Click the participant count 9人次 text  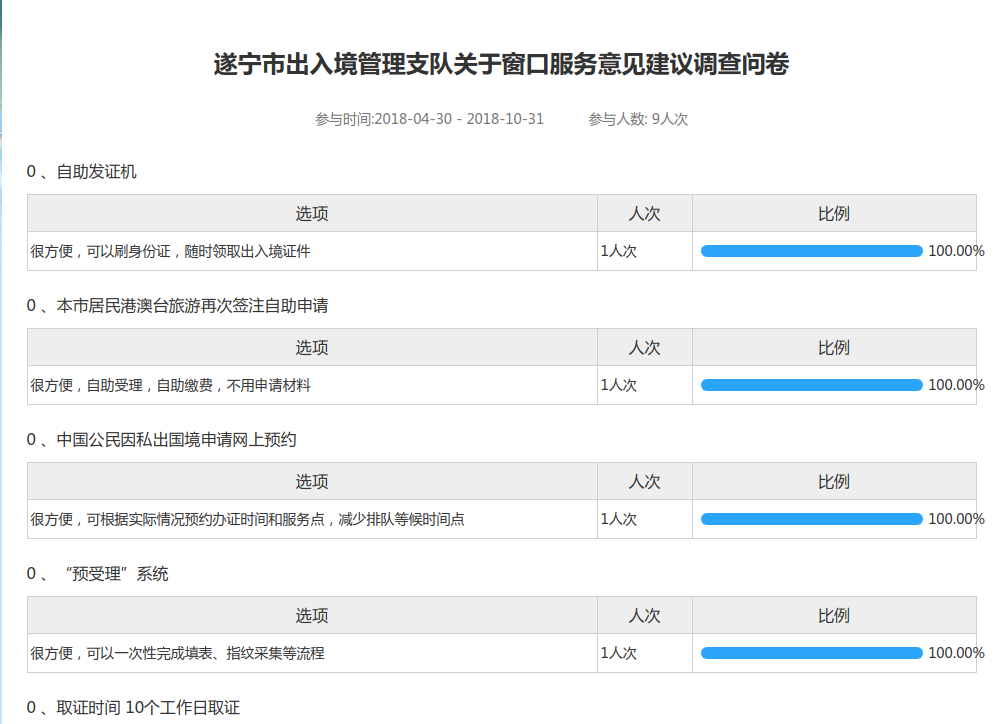[638, 119]
